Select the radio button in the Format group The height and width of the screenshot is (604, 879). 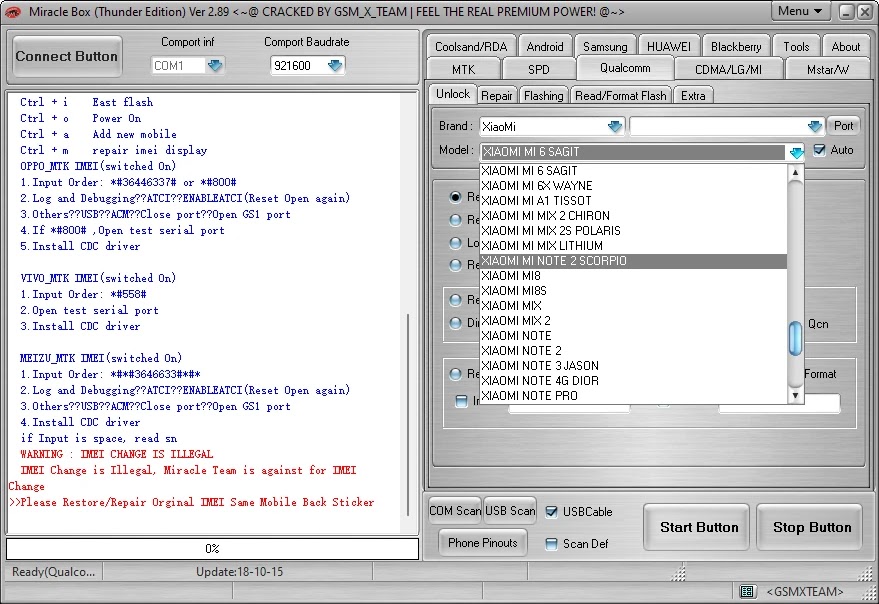coord(455,374)
